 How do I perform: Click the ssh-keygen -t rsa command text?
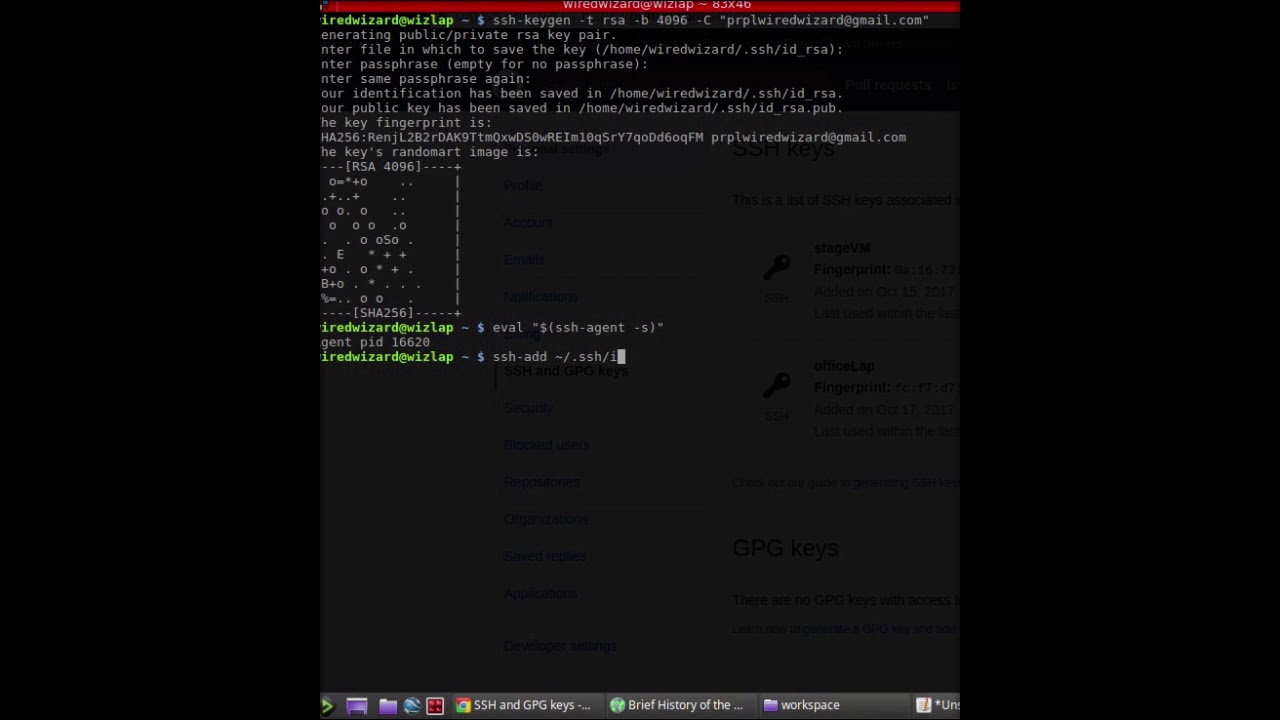(x=710, y=20)
